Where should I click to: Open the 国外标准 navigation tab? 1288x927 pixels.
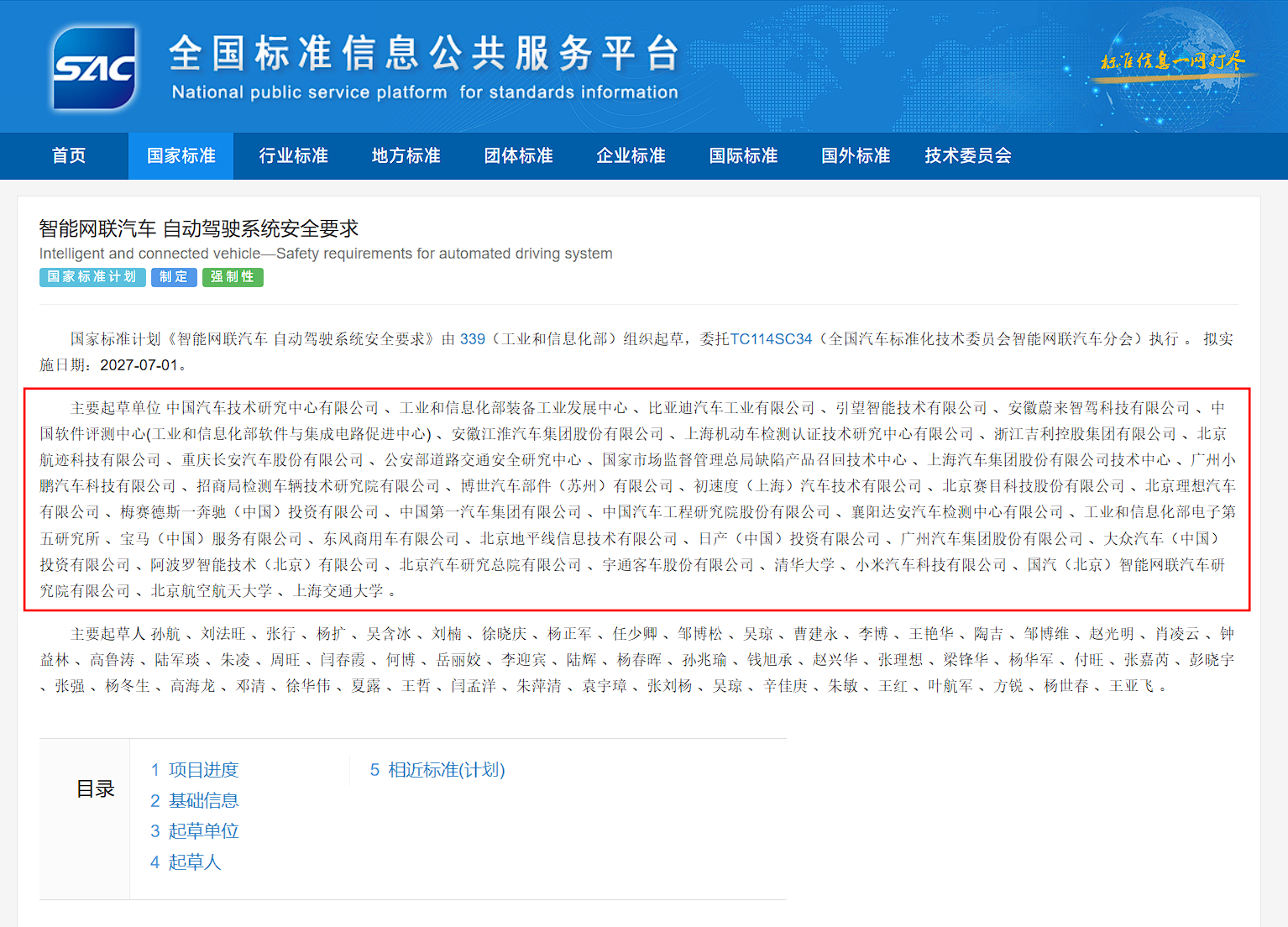pos(856,156)
